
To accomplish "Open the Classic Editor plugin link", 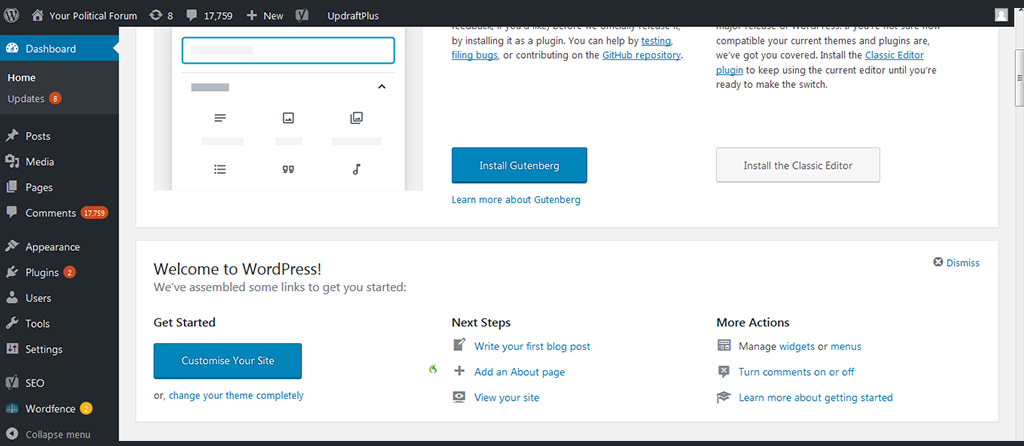I will (894, 55).
